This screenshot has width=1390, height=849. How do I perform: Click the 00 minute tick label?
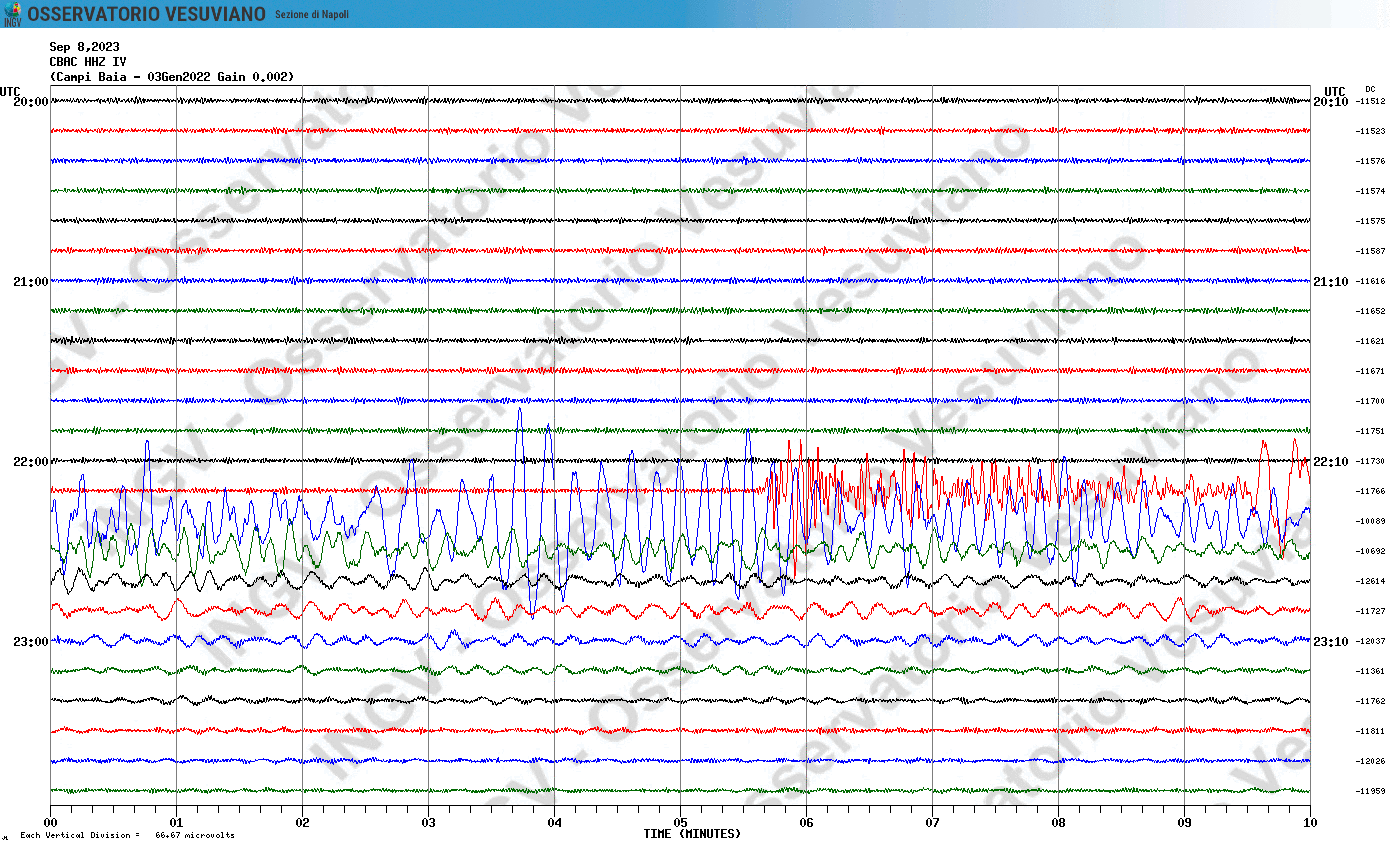50,823
